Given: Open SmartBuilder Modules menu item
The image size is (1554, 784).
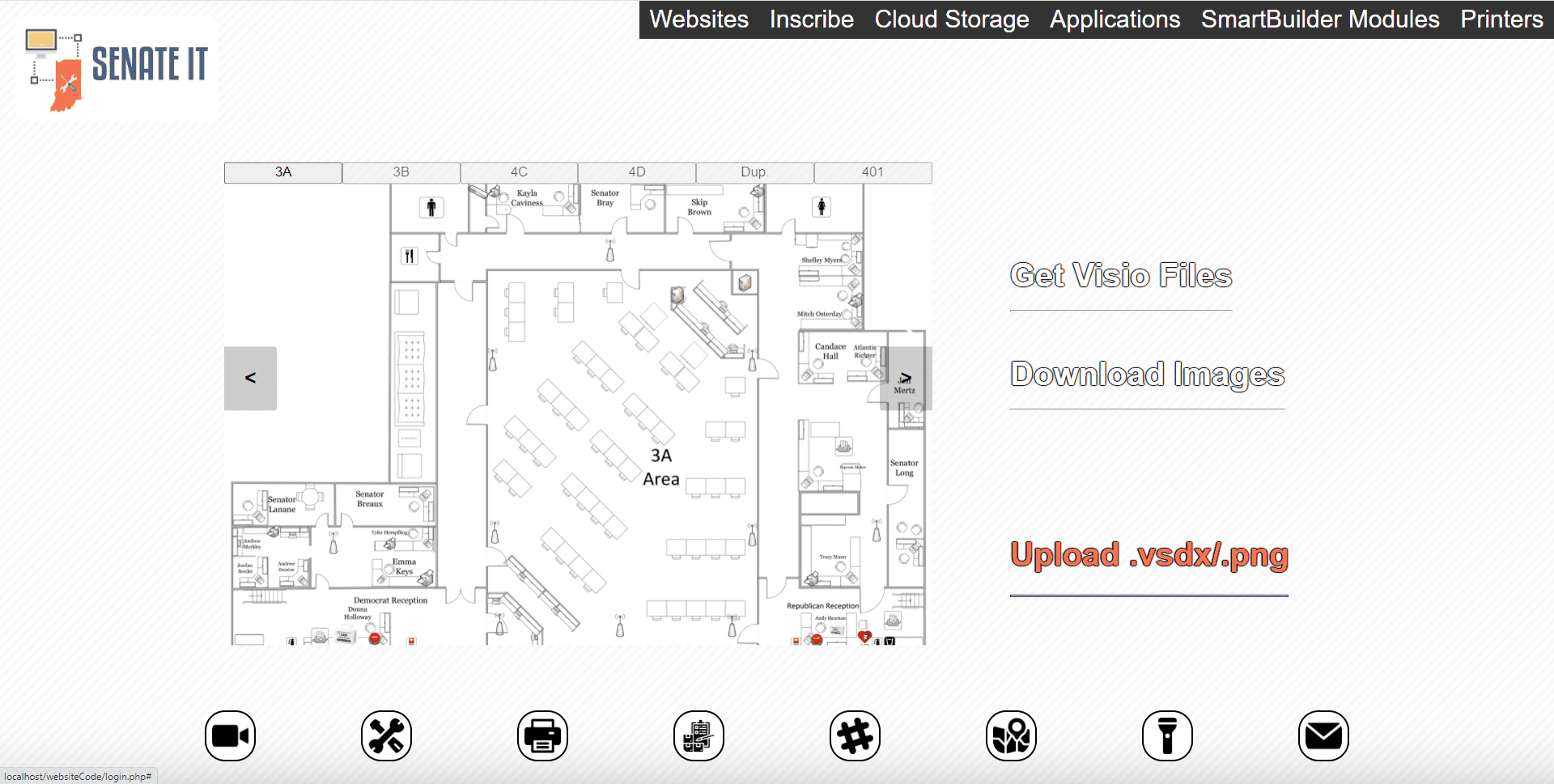Looking at the screenshot, I should [x=1320, y=19].
